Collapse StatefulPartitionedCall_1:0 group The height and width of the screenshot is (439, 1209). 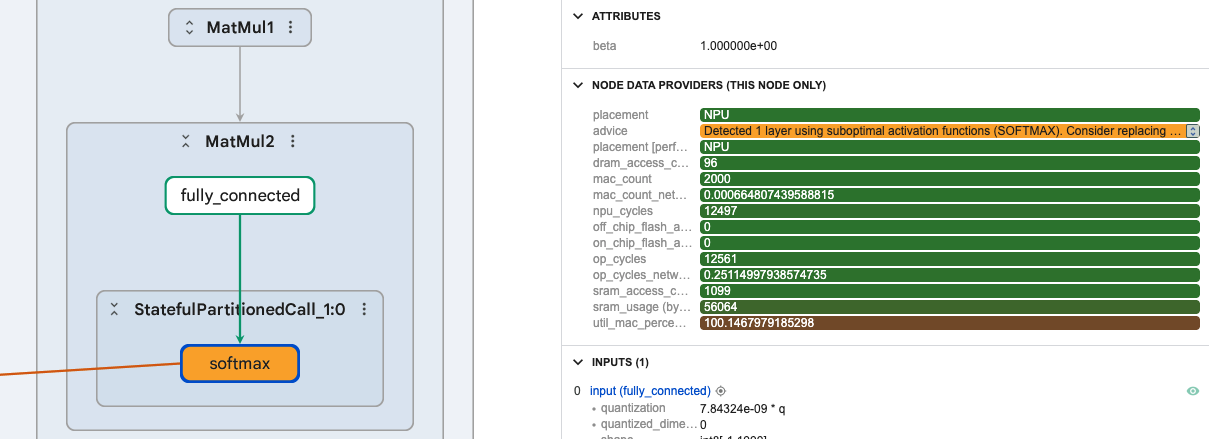pos(115,310)
